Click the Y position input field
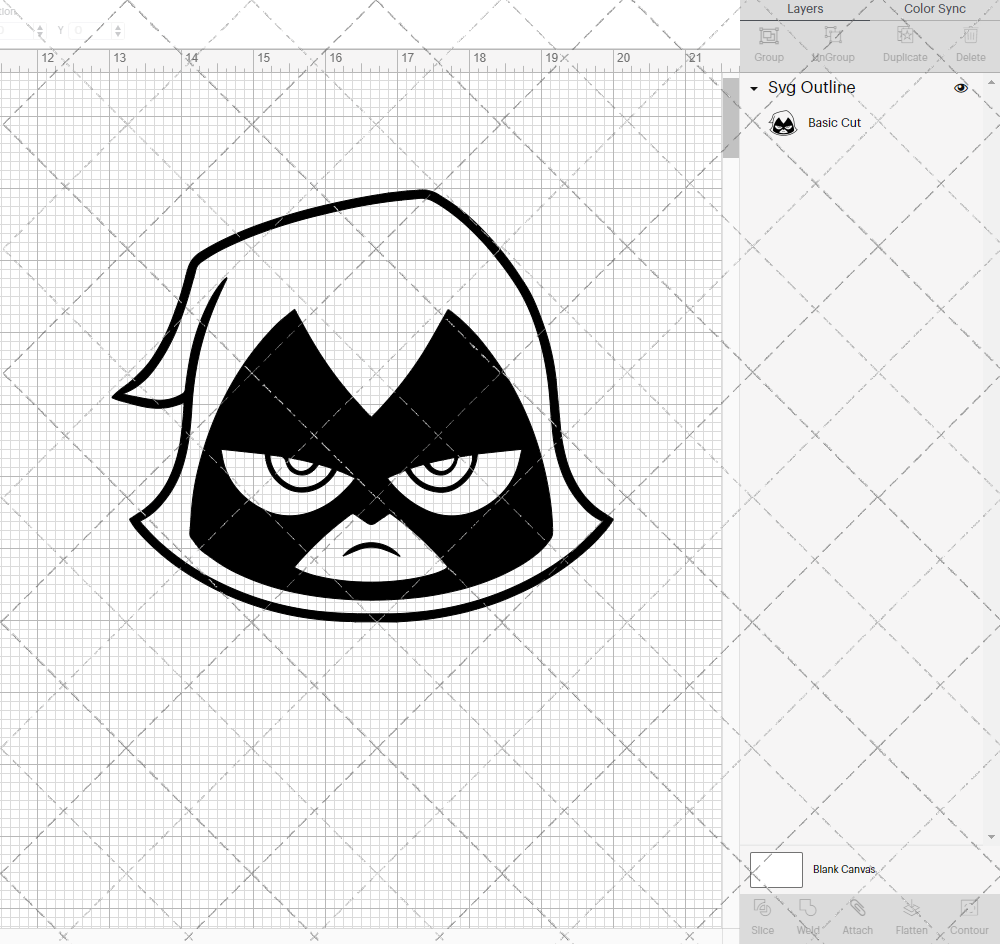This screenshot has width=1000, height=944. 90,30
